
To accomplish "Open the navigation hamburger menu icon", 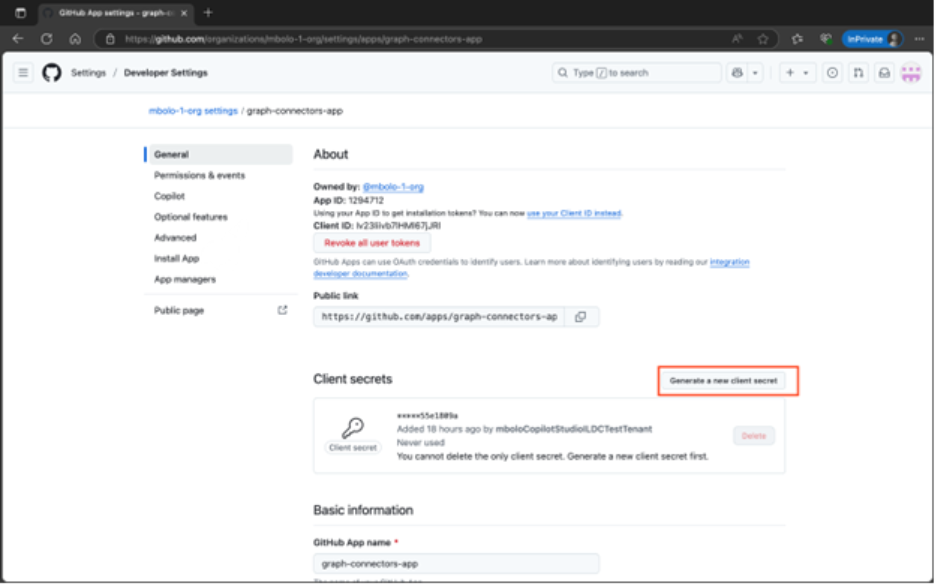I will (21, 72).
